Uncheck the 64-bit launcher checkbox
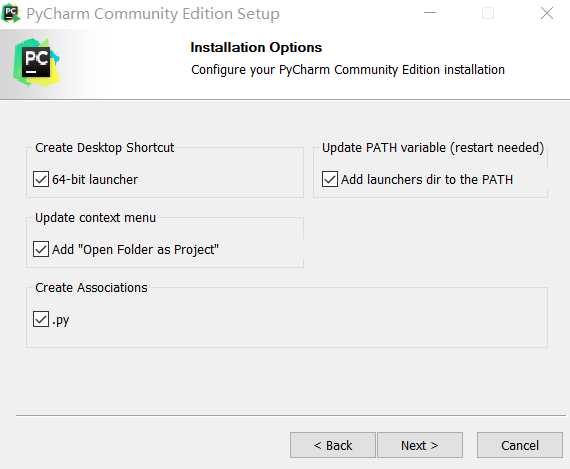The width and height of the screenshot is (570, 469). coord(41,179)
